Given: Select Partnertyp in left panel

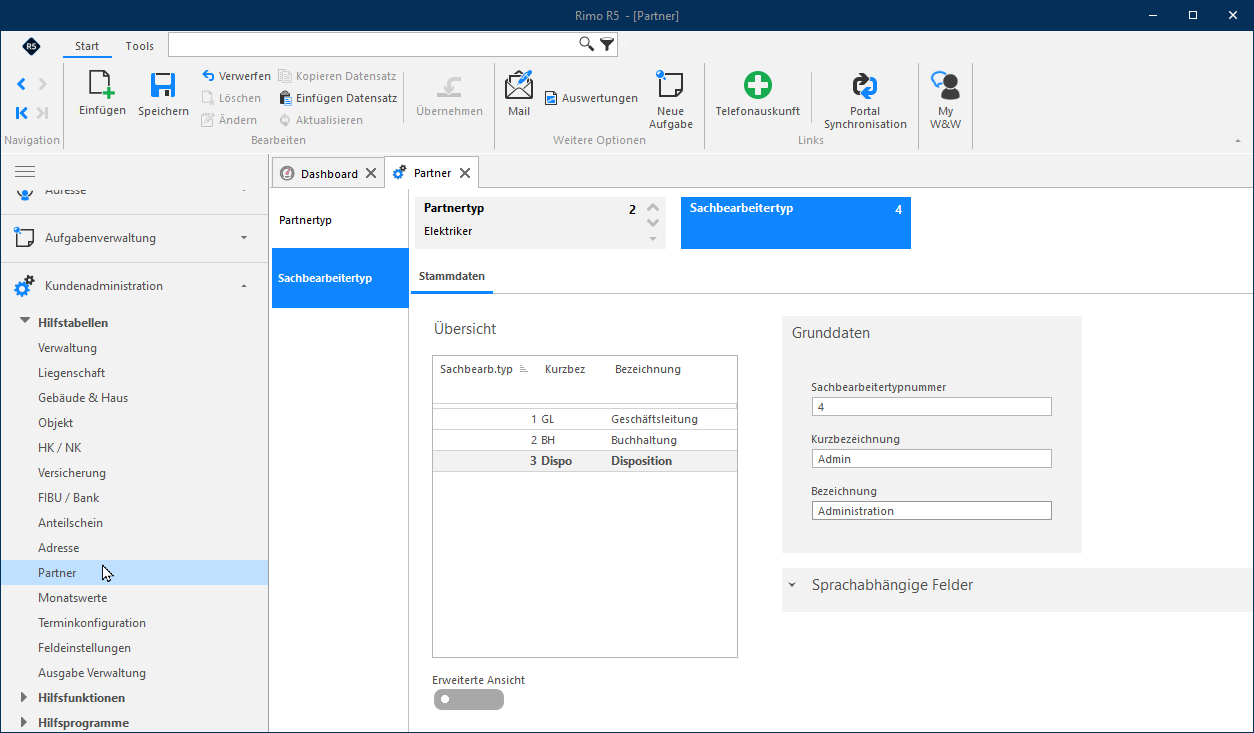Looking at the screenshot, I should (x=340, y=220).
